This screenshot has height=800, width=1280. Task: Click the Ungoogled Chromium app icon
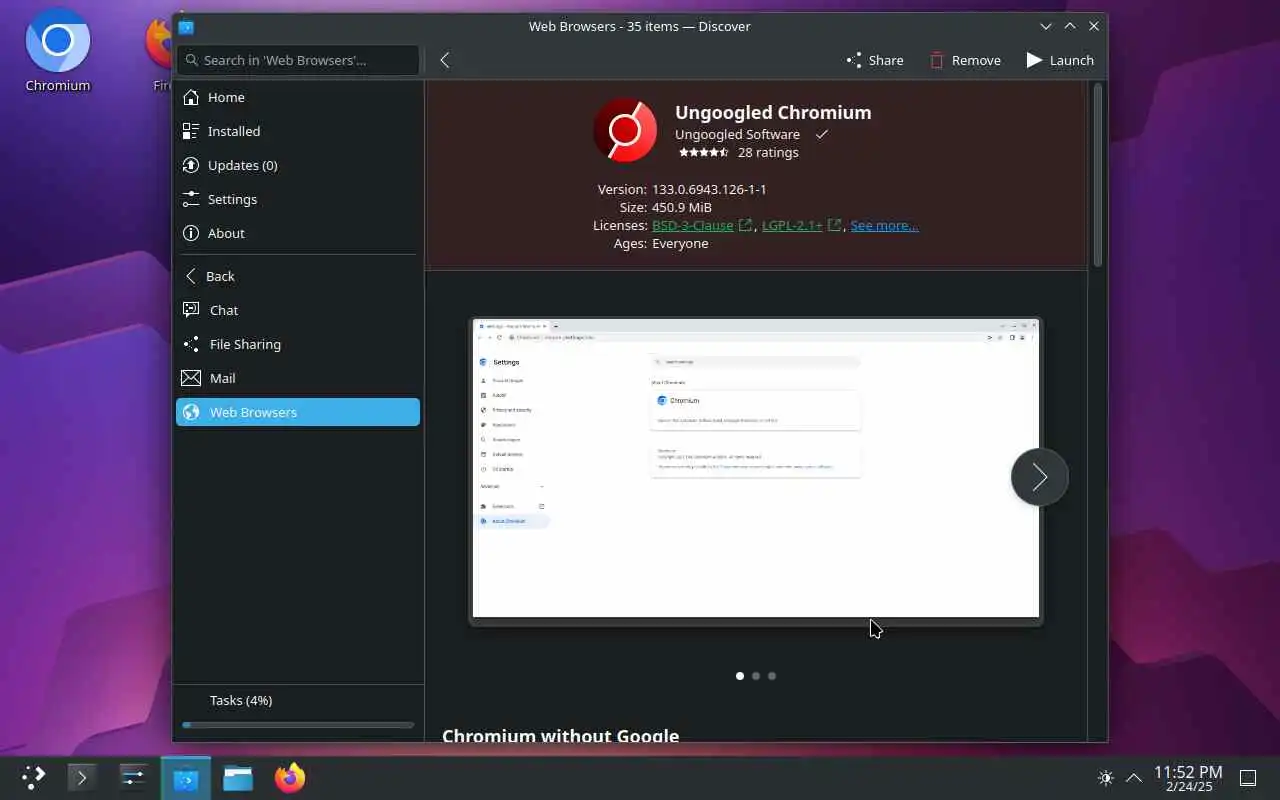point(625,130)
